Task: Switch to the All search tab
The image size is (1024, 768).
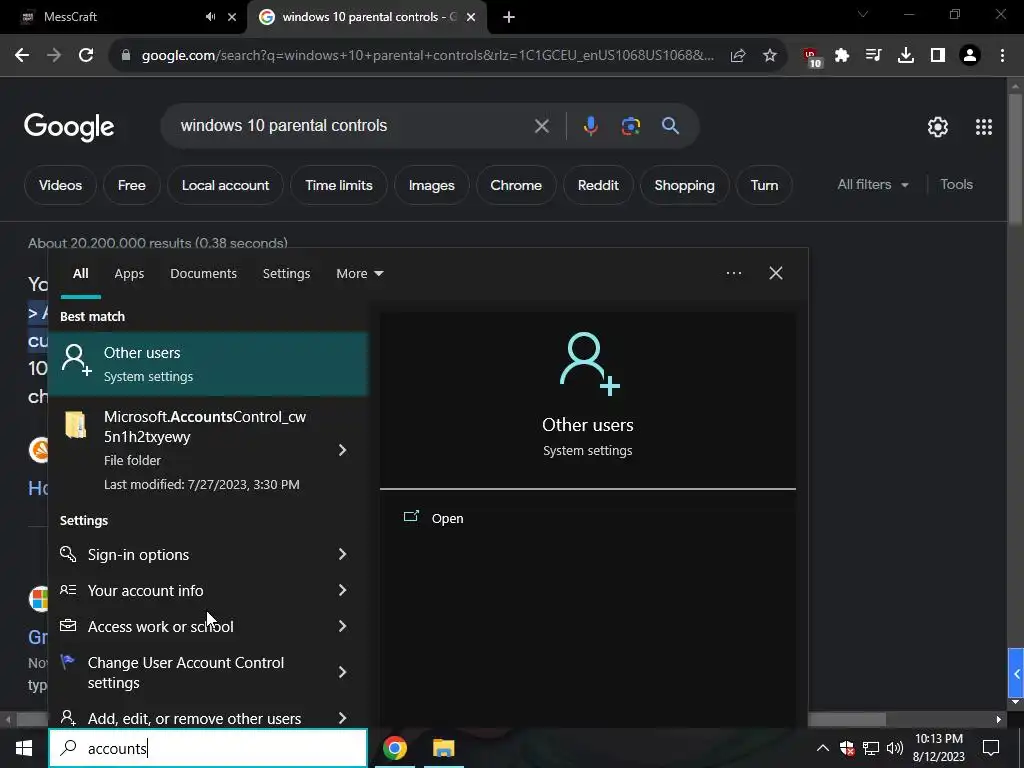Action: tap(80, 274)
